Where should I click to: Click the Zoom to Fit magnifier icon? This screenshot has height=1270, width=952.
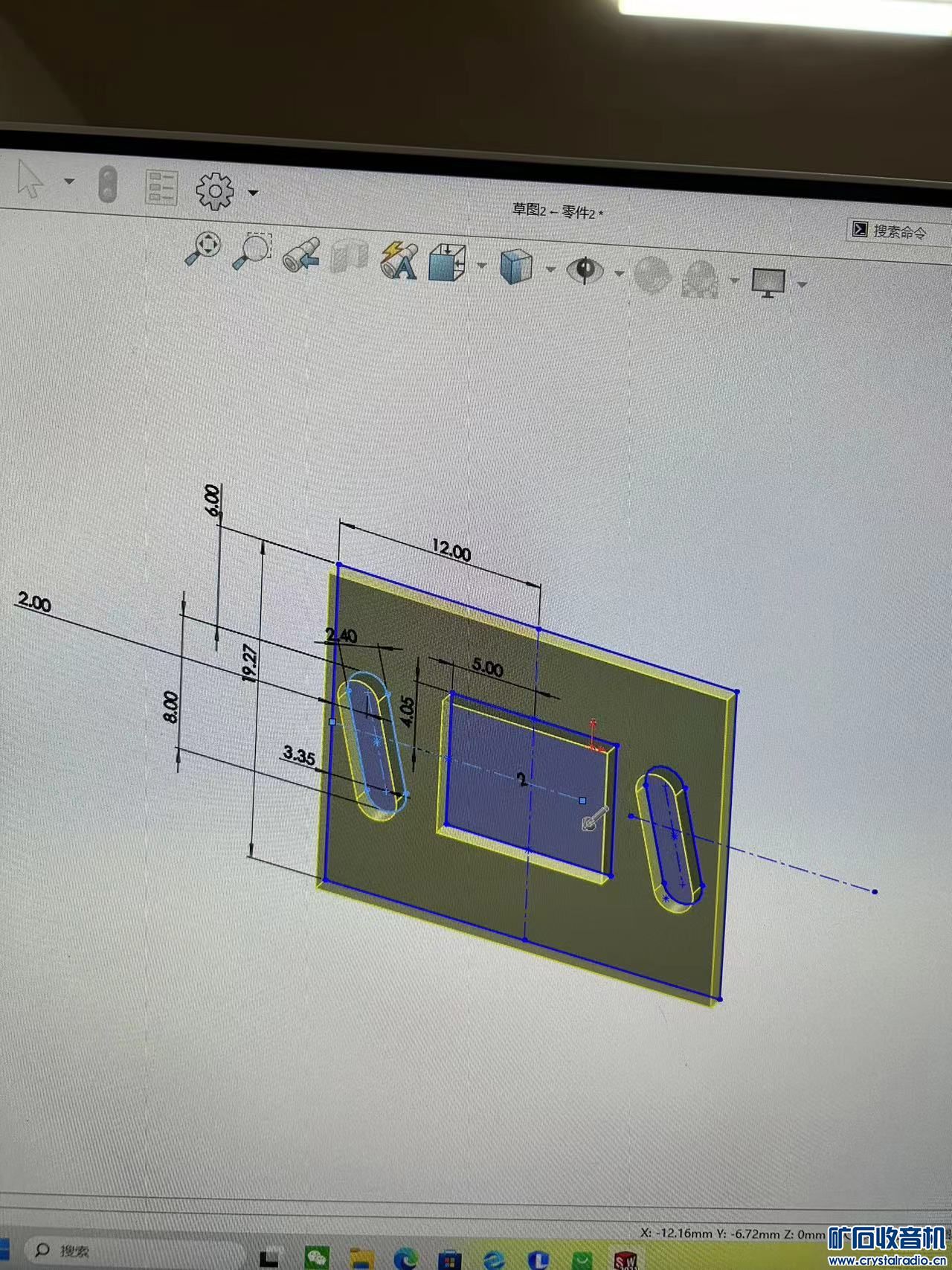(203, 248)
